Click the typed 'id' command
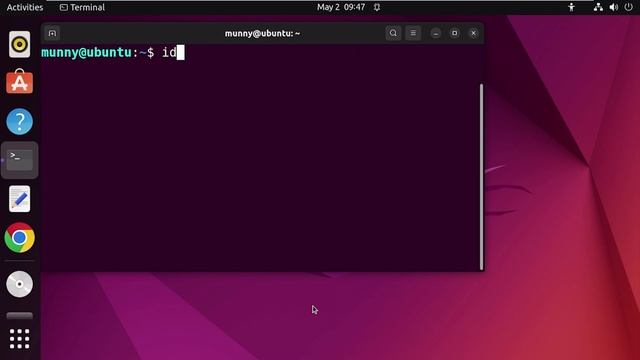 [169, 53]
